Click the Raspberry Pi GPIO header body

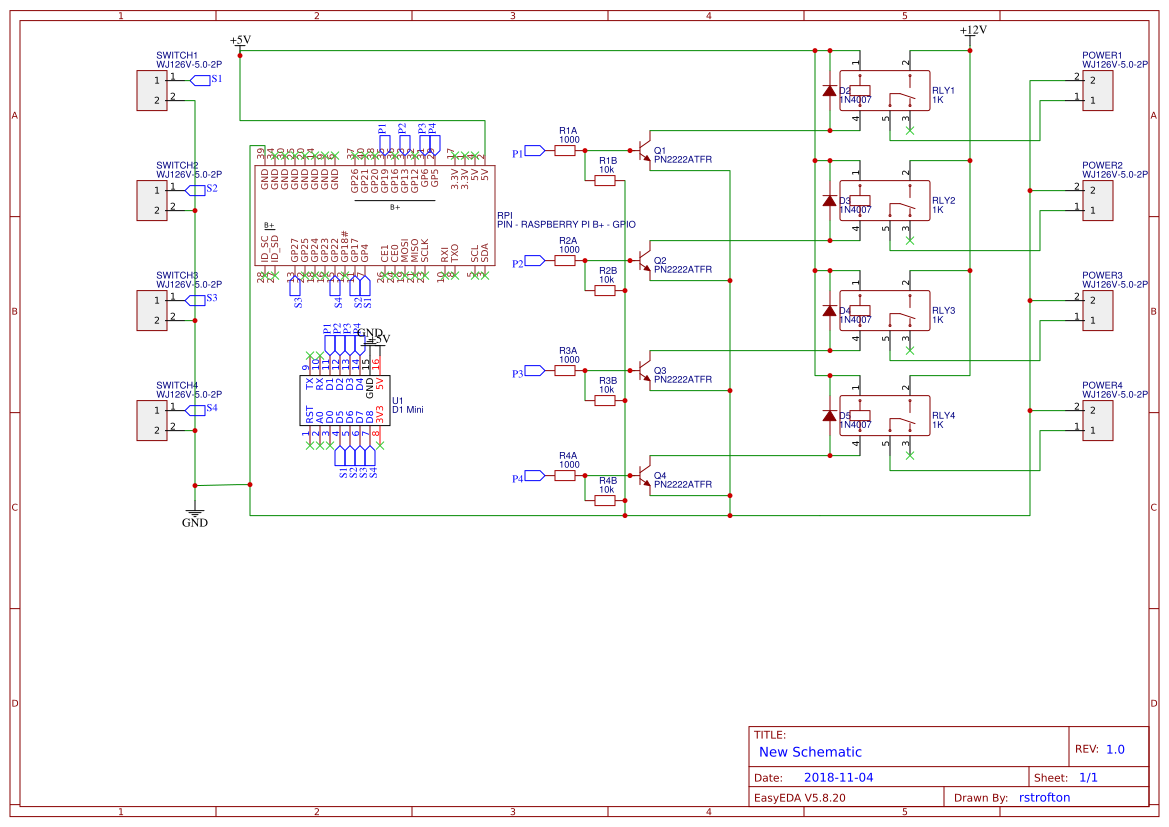(375, 216)
